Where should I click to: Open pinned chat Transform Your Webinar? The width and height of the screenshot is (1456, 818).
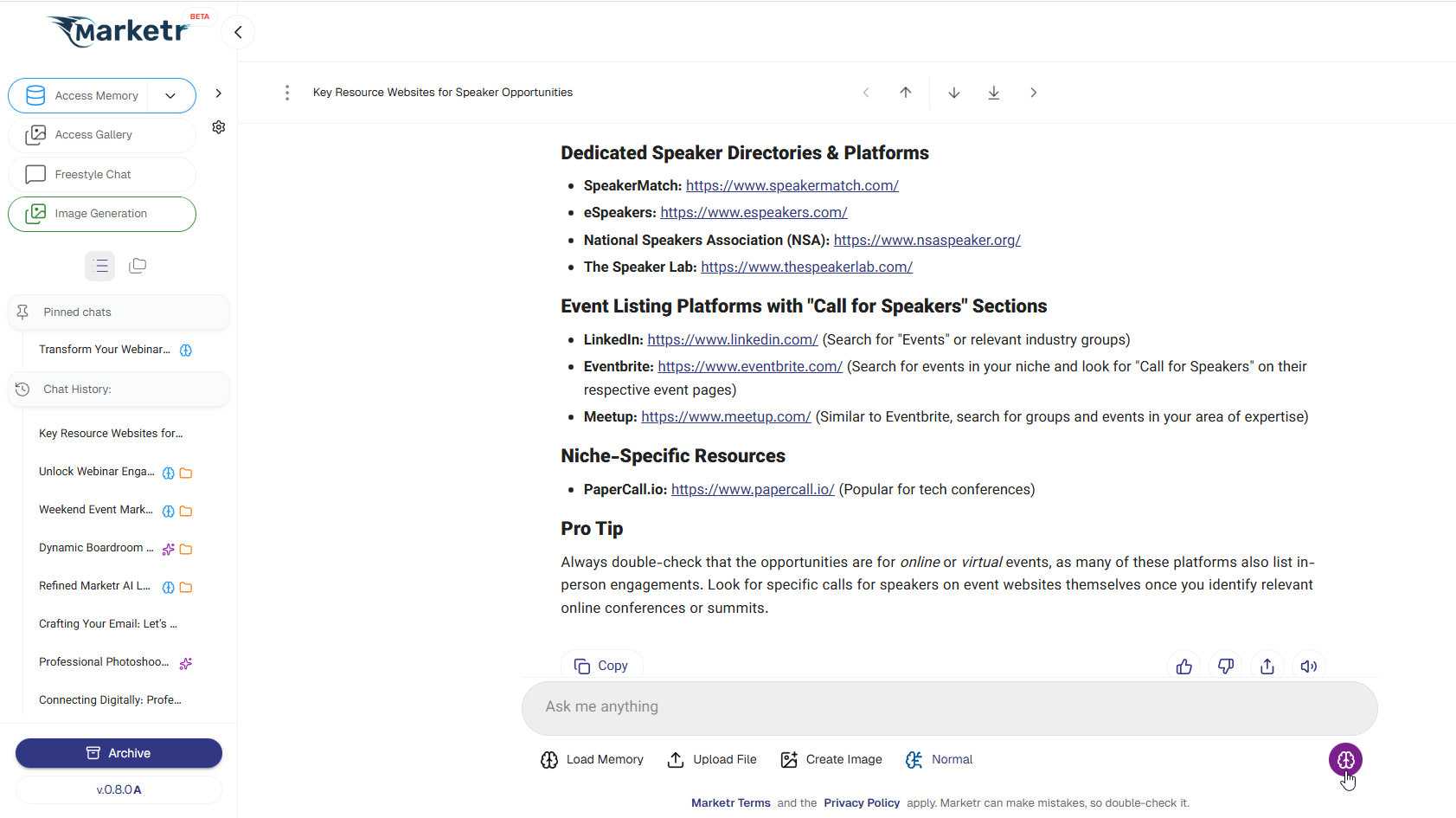[104, 350]
